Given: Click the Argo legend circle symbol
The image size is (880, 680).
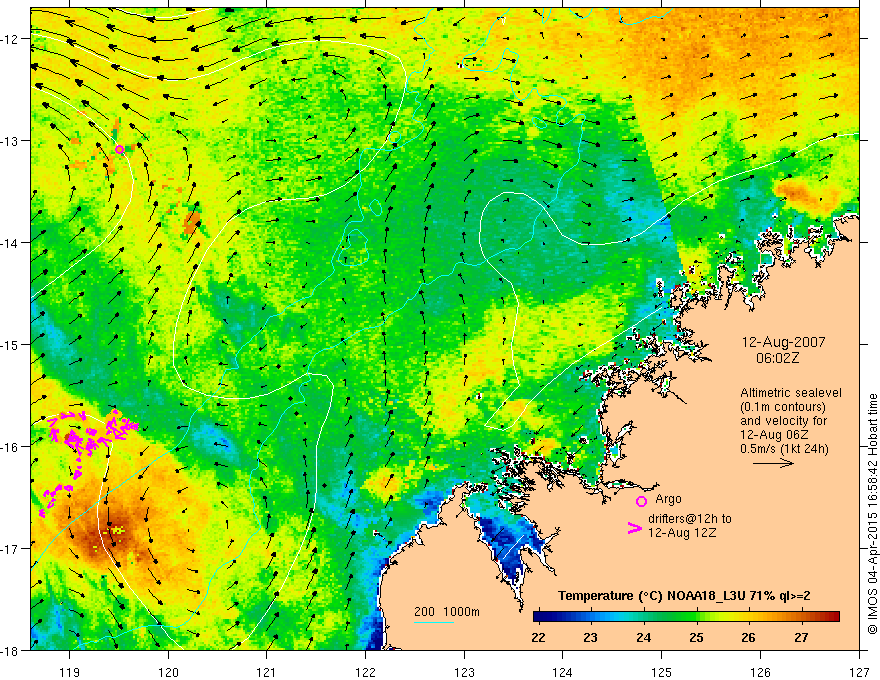Looking at the screenshot, I should [641, 501].
